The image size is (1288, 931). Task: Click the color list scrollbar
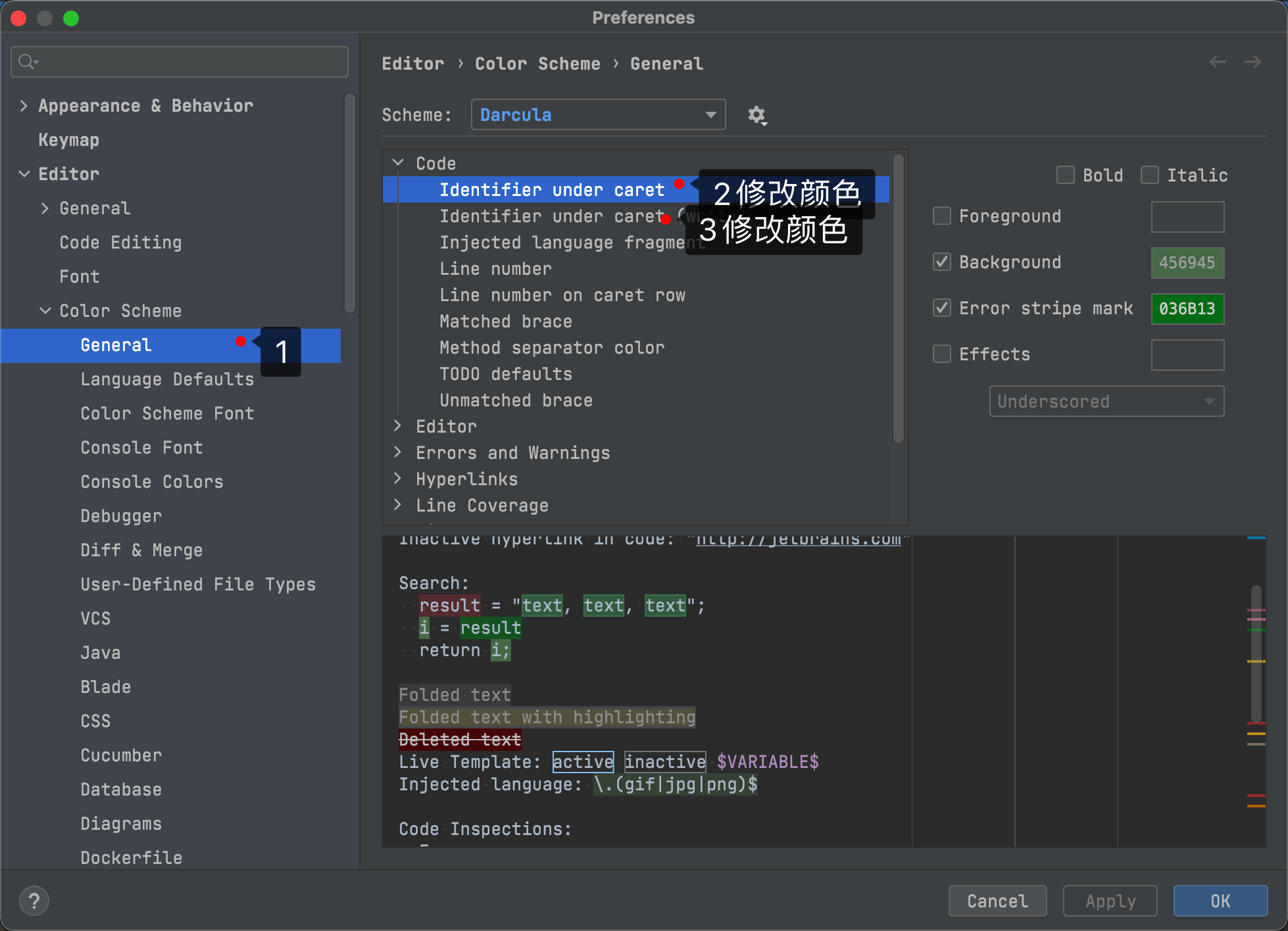point(899,298)
